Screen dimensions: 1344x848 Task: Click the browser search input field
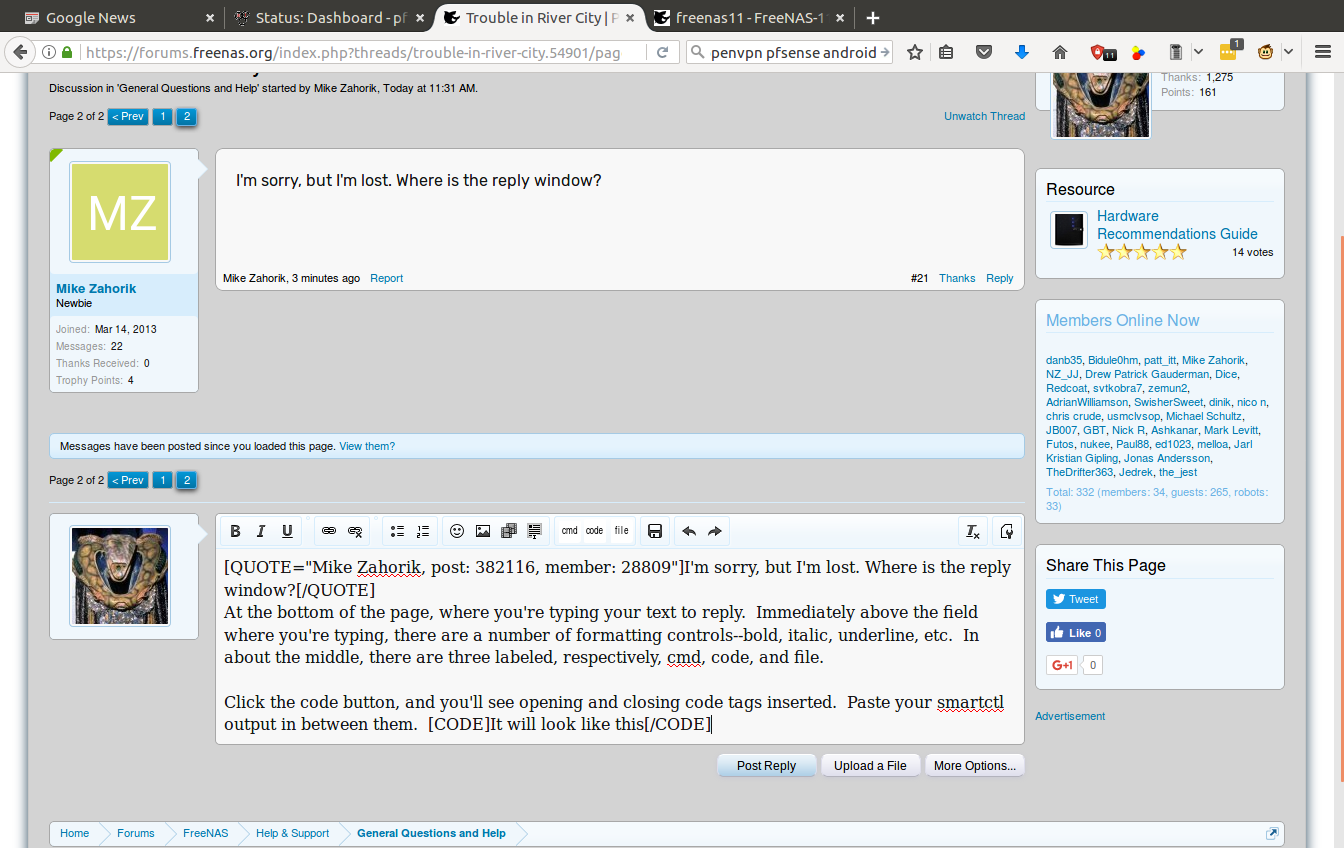(x=790, y=52)
